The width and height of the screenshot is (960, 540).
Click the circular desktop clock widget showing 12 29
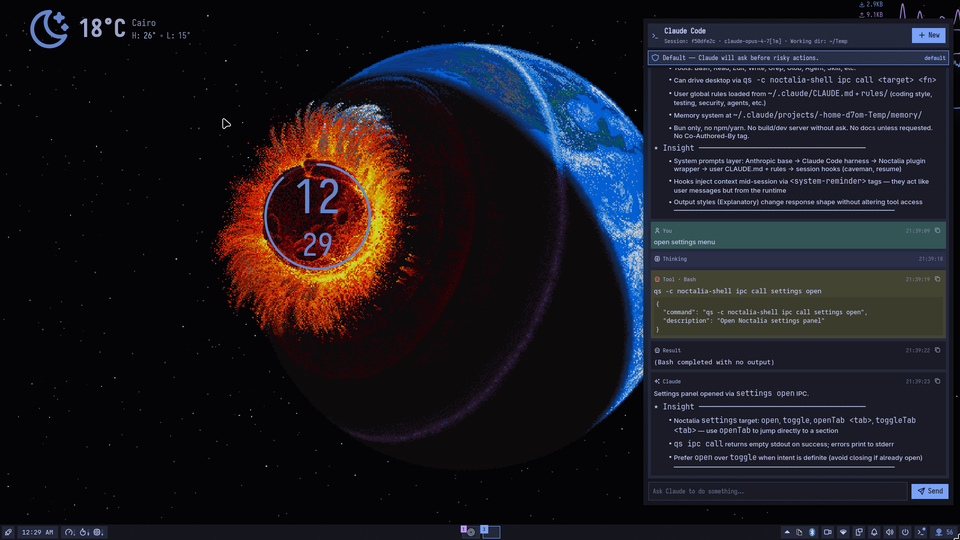(x=317, y=216)
